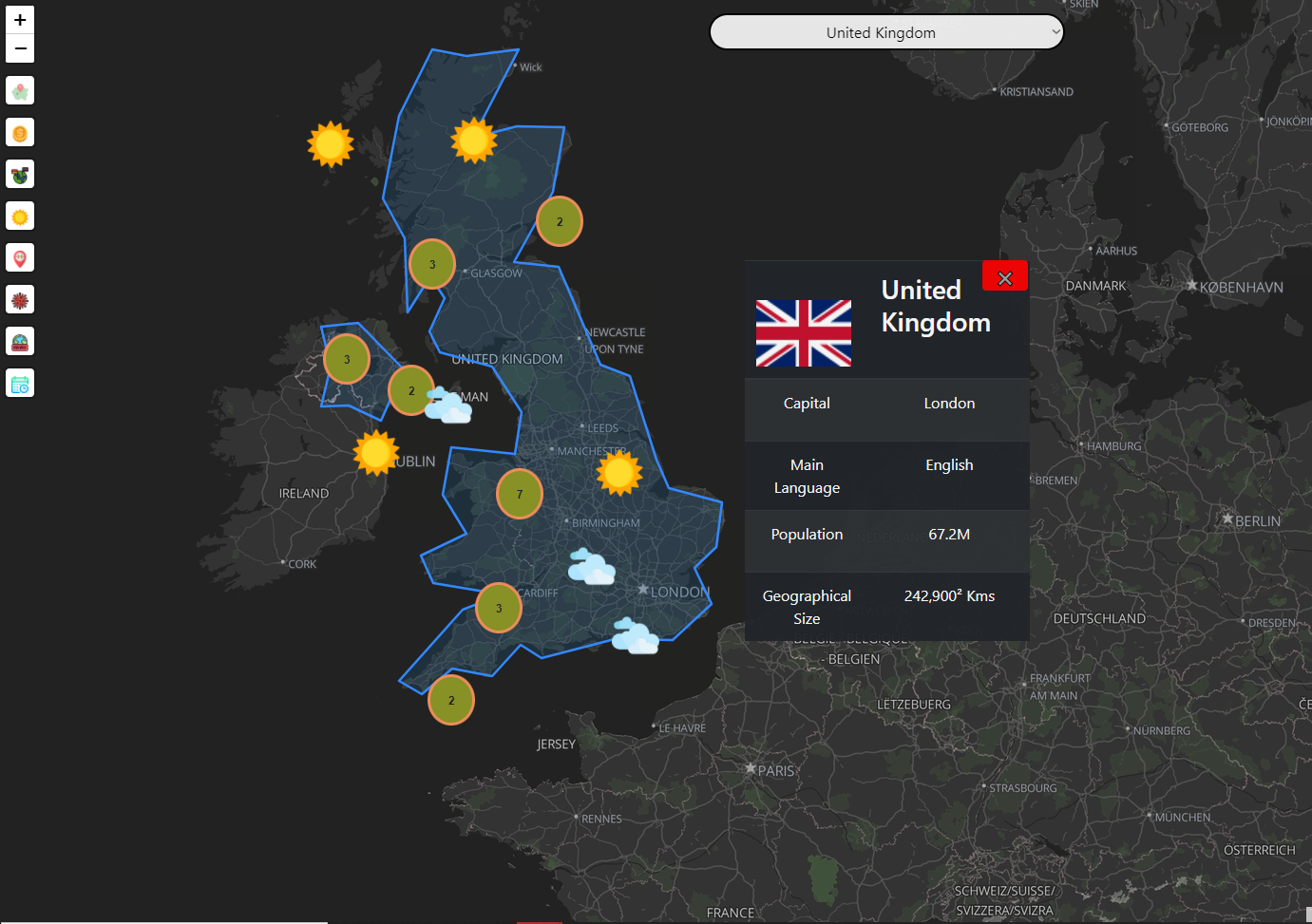Click the earthquake location pin icon
Screen dimensions: 1312x924
click(x=20, y=258)
